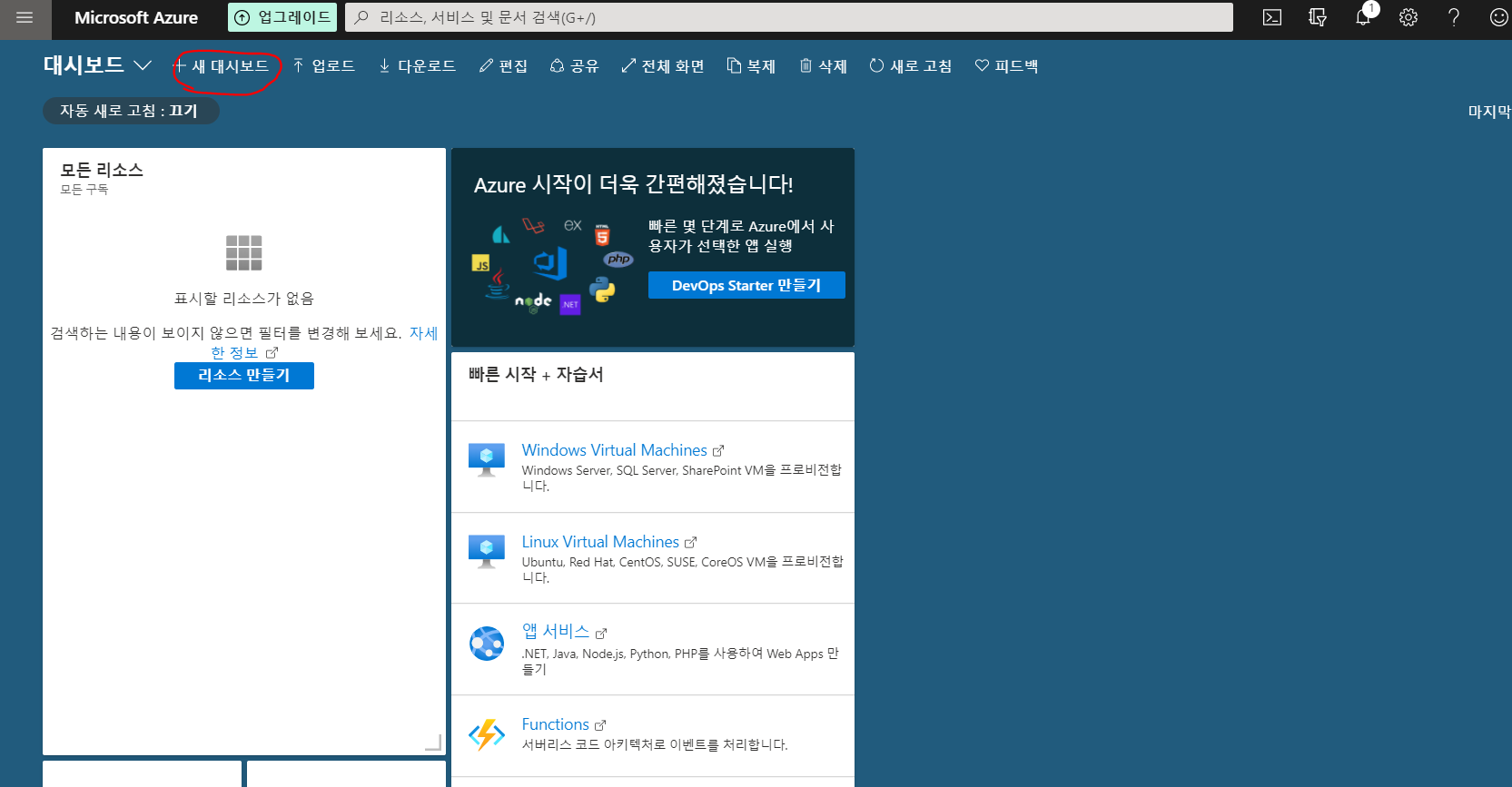Viewport: 1512px width, 787px height.
Task: Click the Python logo in the banner
Action: [x=602, y=290]
